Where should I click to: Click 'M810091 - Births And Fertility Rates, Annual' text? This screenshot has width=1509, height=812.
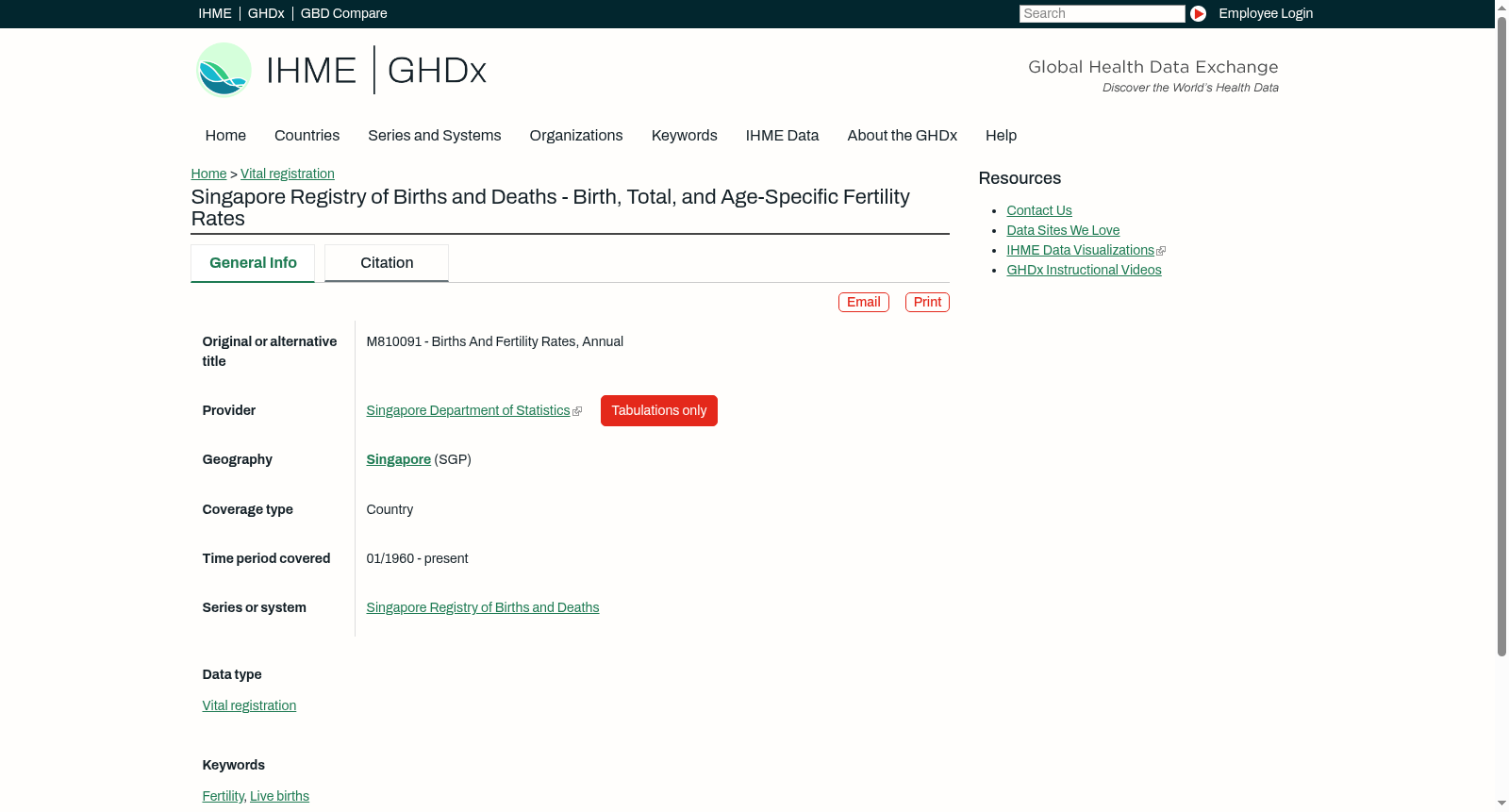pos(495,341)
